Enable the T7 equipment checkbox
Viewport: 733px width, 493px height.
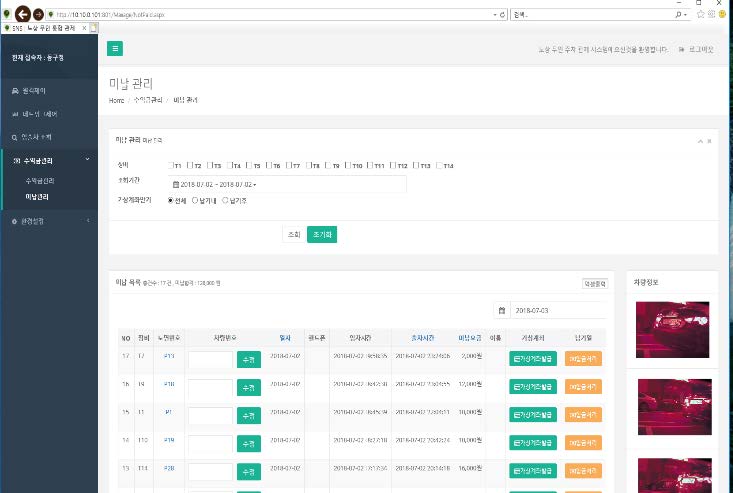point(287,165)
